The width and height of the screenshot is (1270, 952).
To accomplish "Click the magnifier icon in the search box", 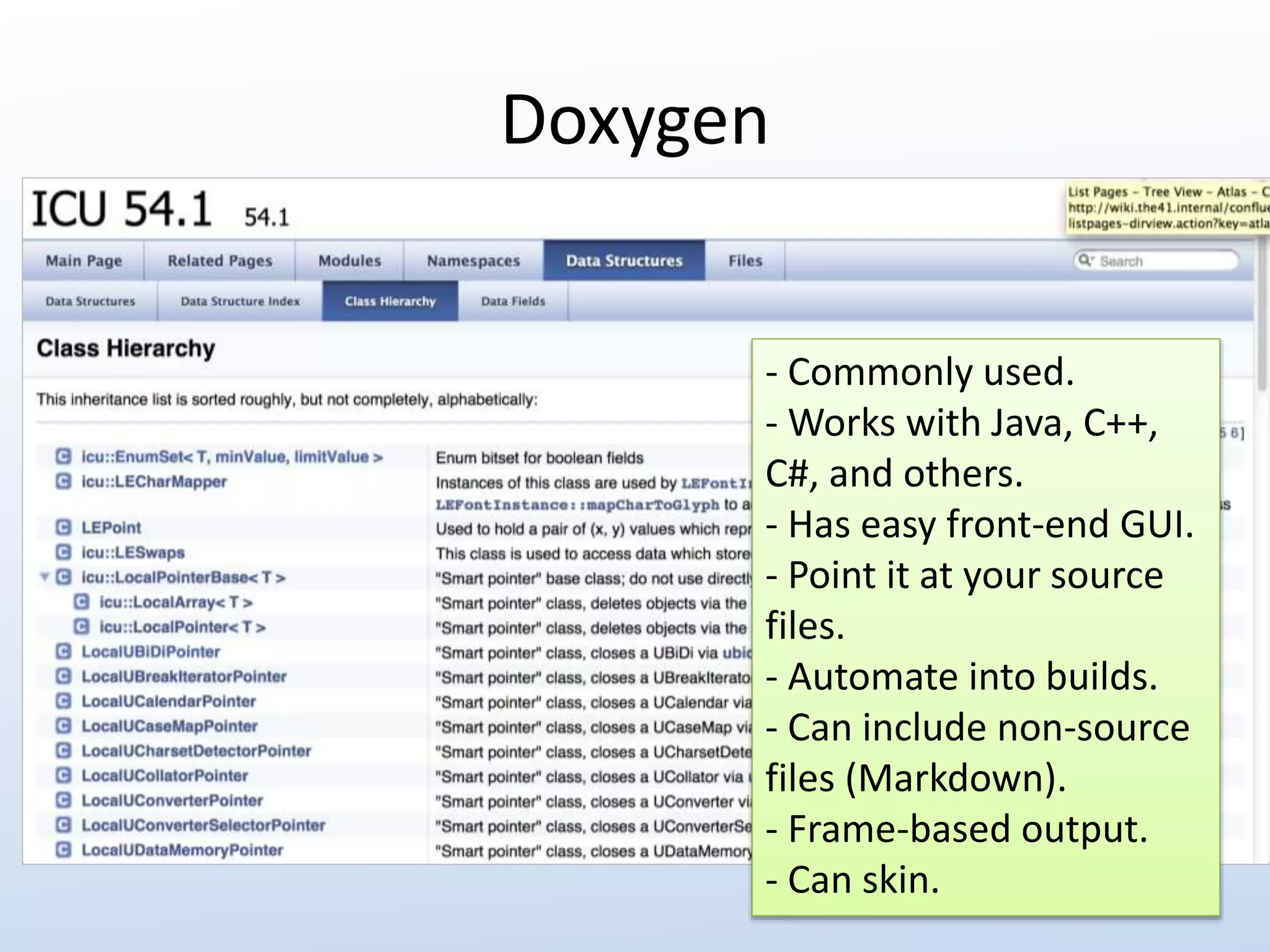I will pos(1085,260).
